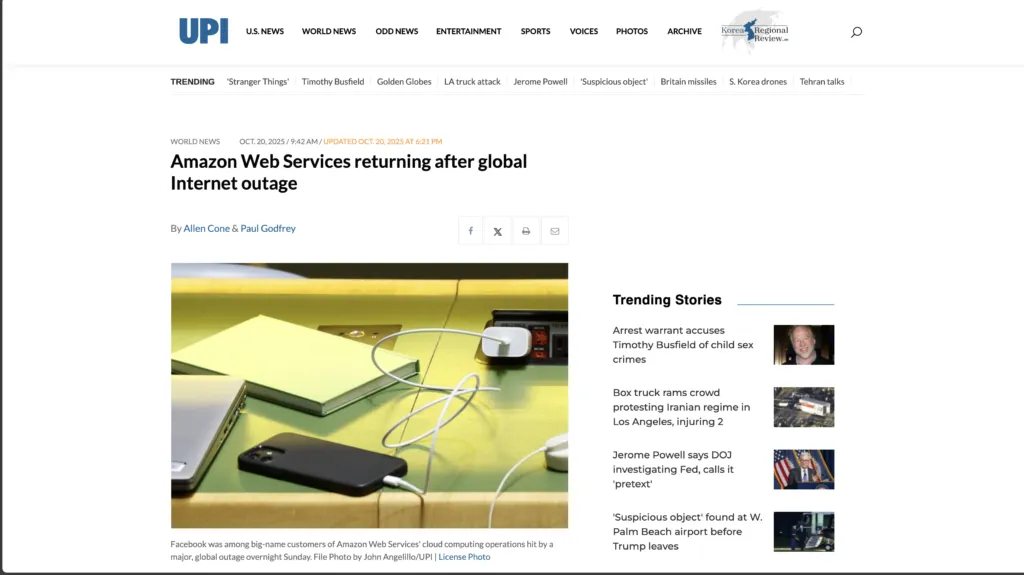Open Photos menu
The height and width of the screenshot is (575, 1024).
point(632,31)
